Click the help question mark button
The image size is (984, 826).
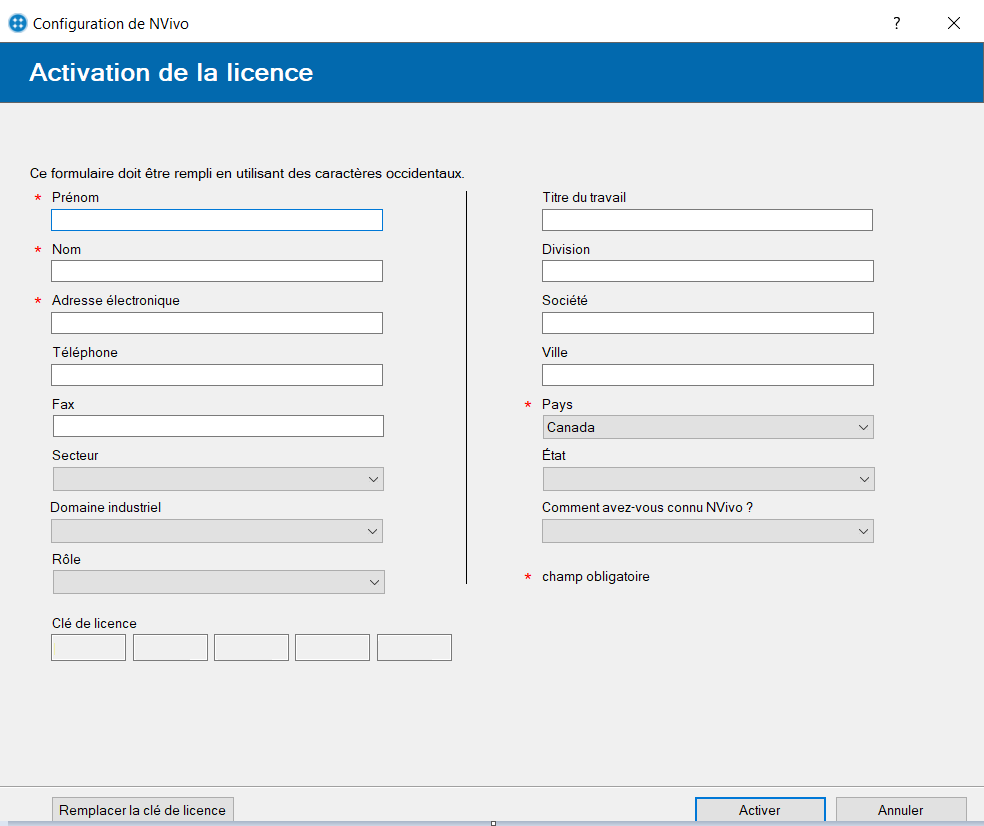(x=897, y=23)
